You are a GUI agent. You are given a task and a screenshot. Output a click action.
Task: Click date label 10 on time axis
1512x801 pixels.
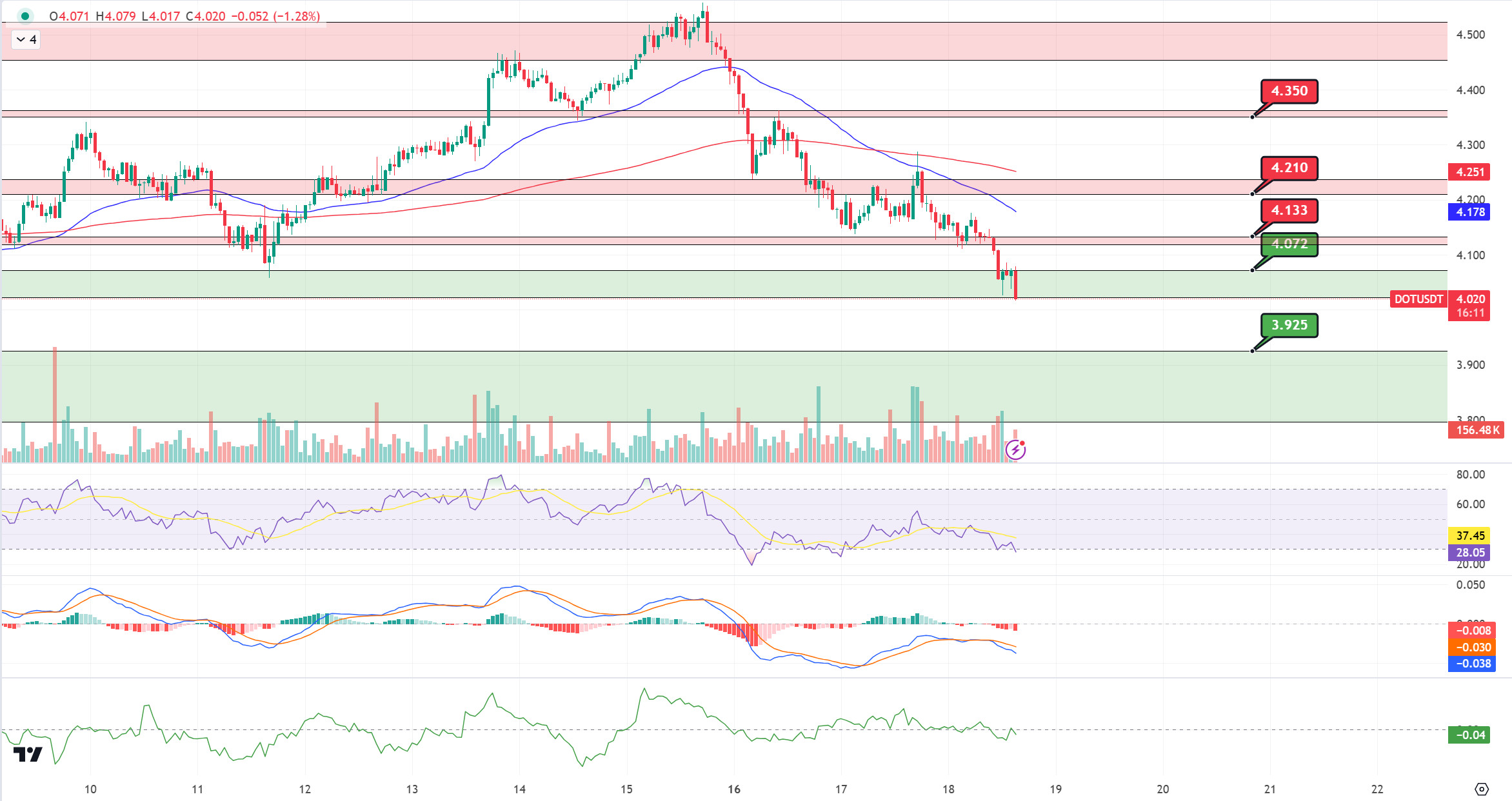90,789
